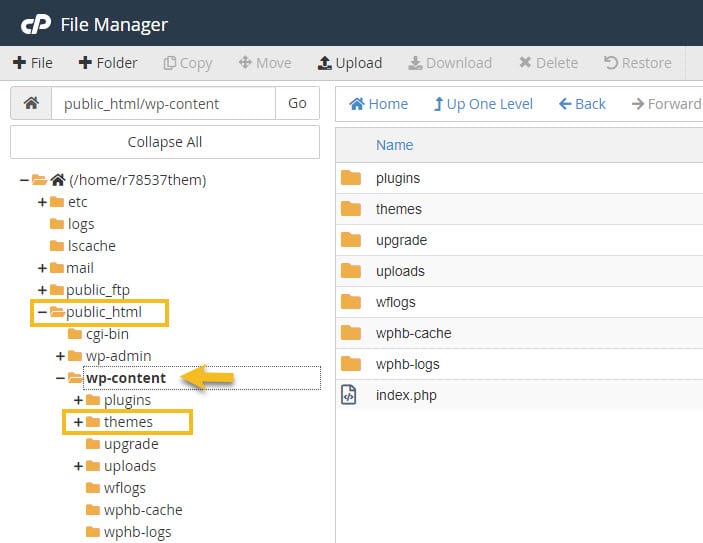This screenshot has width=703, height=543.
Task: Focus the path field showing public_html/wp-content
Action: coord(163,104)
